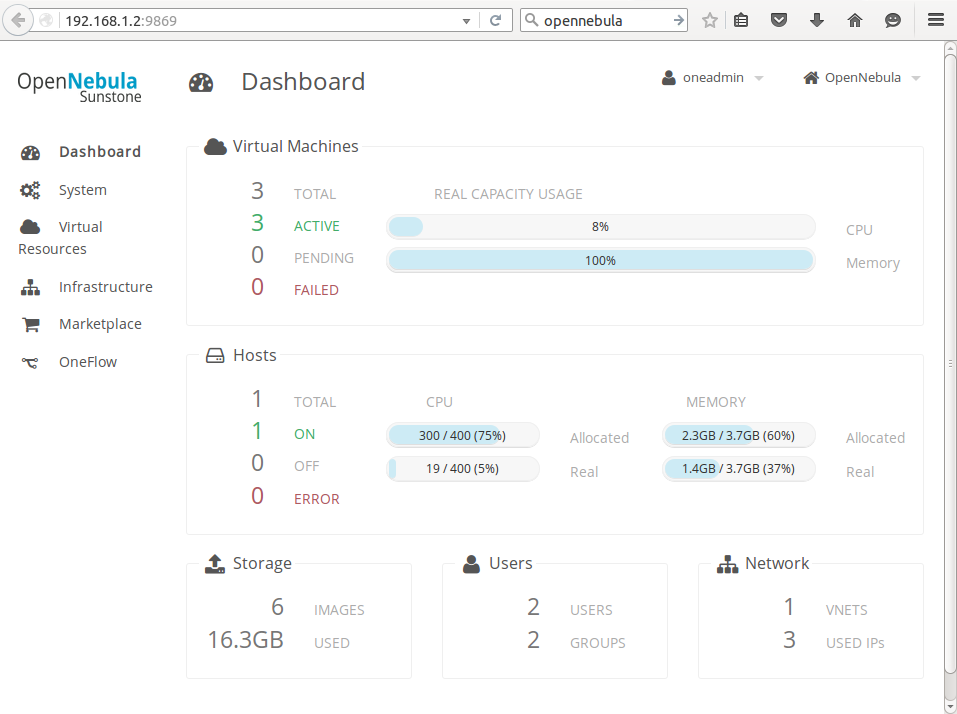Click the OneFlow icon in sidebar
Image resolution: width=957 pixels, height=714 pixels.
[x=30, y=362]
